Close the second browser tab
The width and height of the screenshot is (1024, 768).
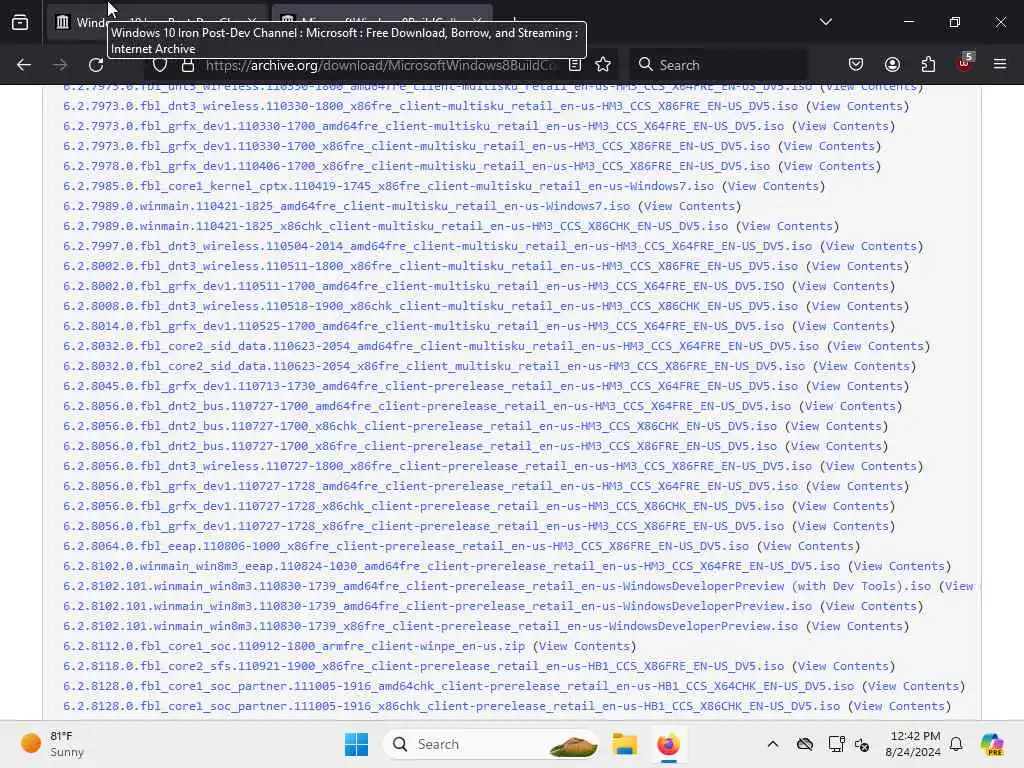(x=477, y=22)
